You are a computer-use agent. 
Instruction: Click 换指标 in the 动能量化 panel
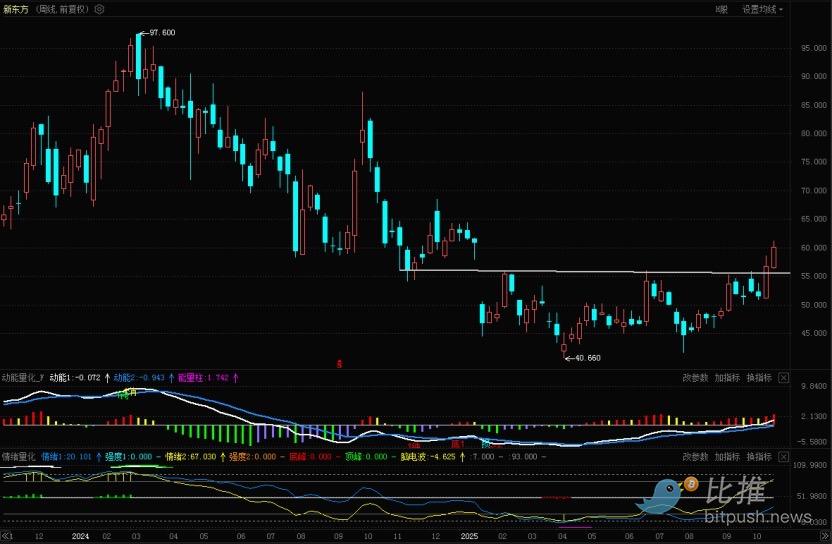(759, 378)
